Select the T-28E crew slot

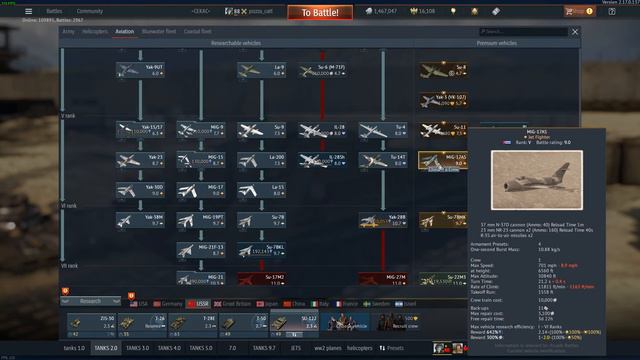point(193,325)
